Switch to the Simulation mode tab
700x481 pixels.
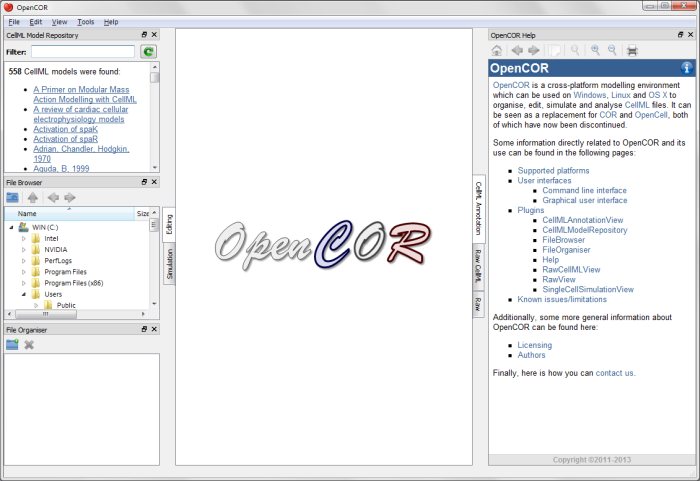click(x=169, y=264)
